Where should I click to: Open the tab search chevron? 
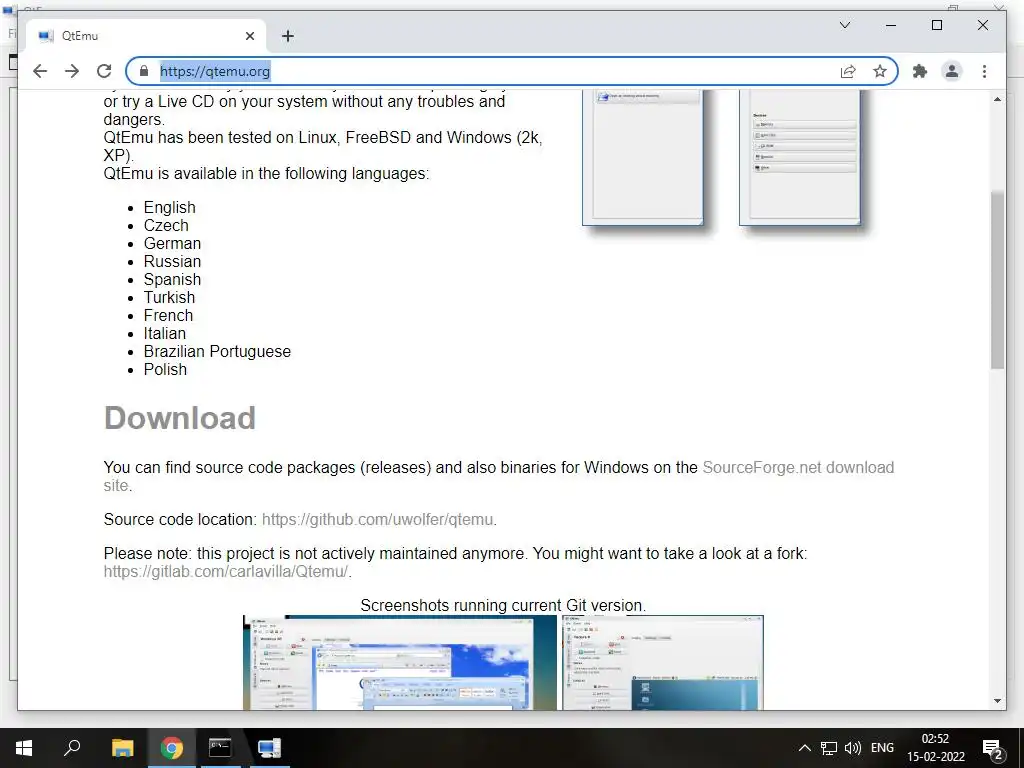point(844,25)
